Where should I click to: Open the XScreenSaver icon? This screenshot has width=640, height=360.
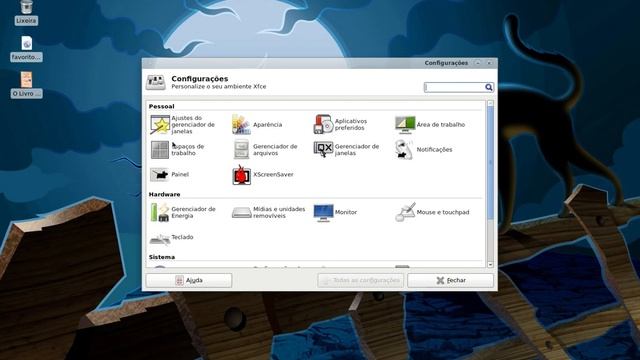(241, 174)
